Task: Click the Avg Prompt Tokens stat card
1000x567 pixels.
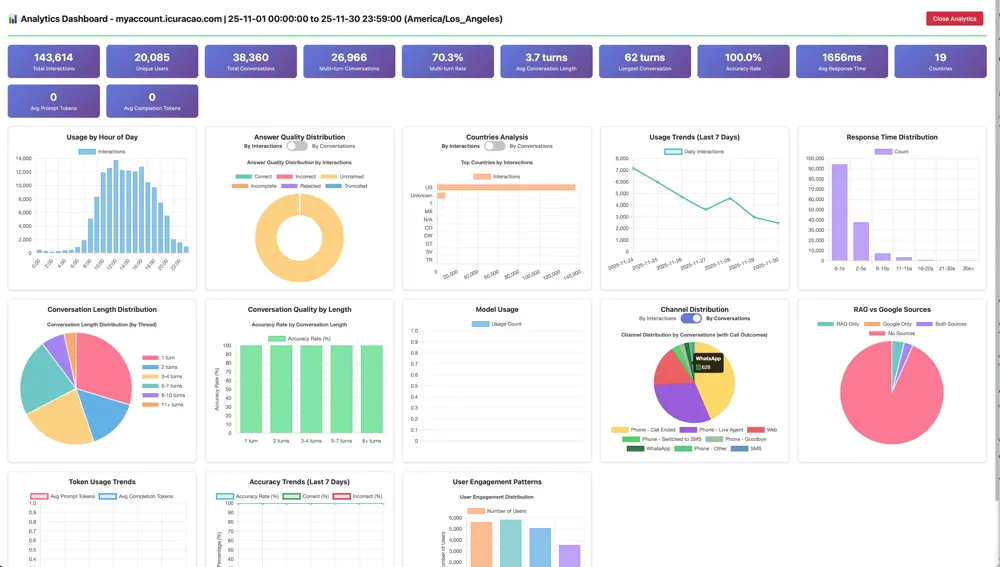Action: [x=54, y=101]
